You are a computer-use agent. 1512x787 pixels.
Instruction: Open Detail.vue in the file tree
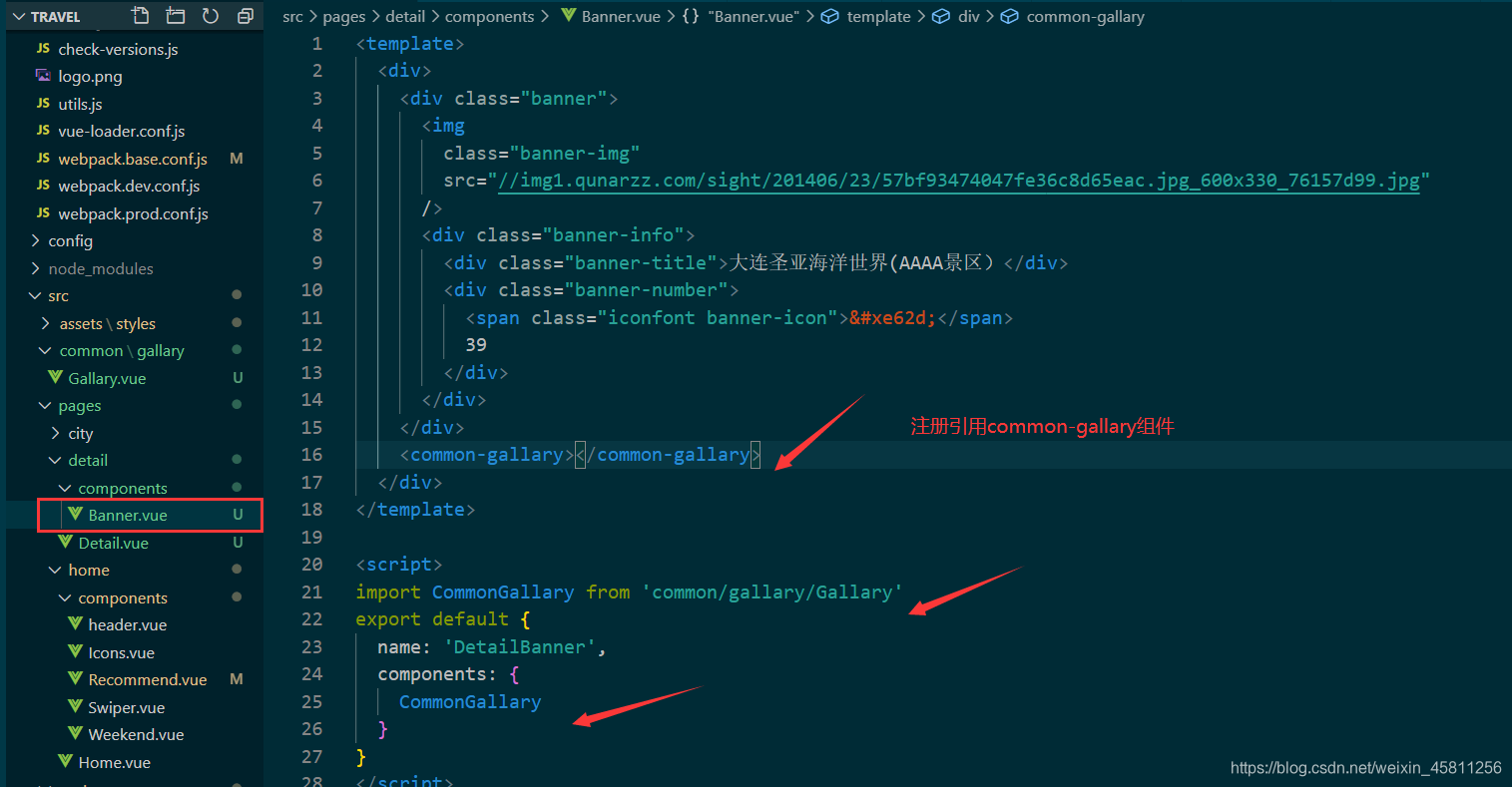point(113,543)
